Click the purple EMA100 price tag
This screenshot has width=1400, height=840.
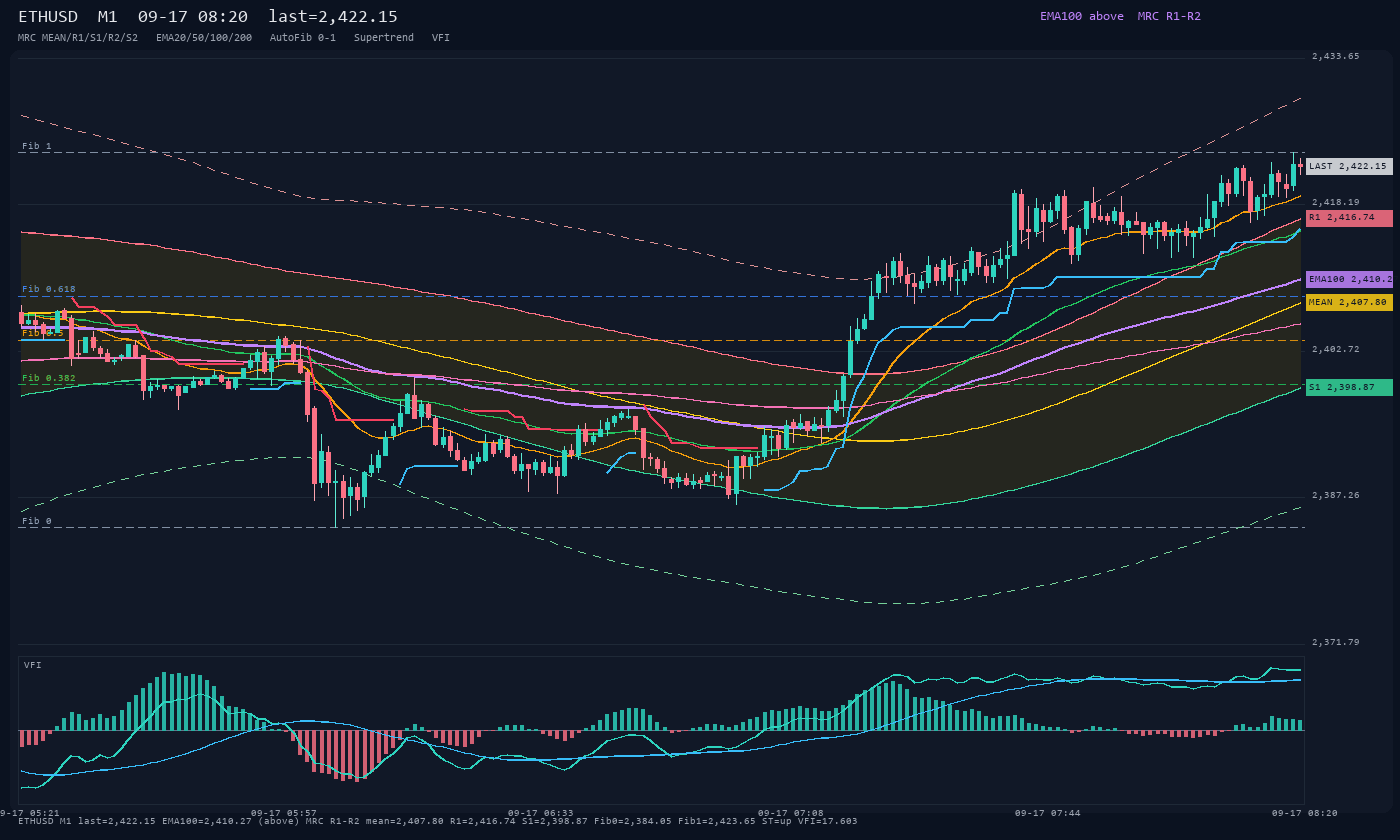[x=1349, y=280]
